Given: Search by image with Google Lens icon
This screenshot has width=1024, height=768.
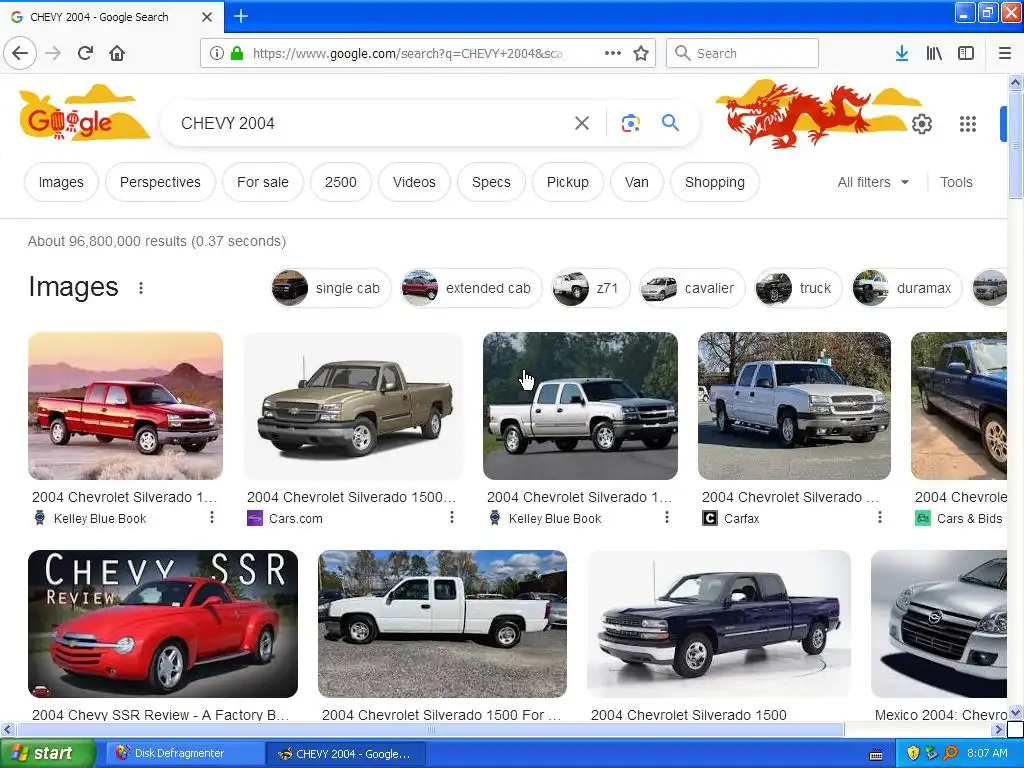Looking at the screenshot, I should click(x=630, y=123).
